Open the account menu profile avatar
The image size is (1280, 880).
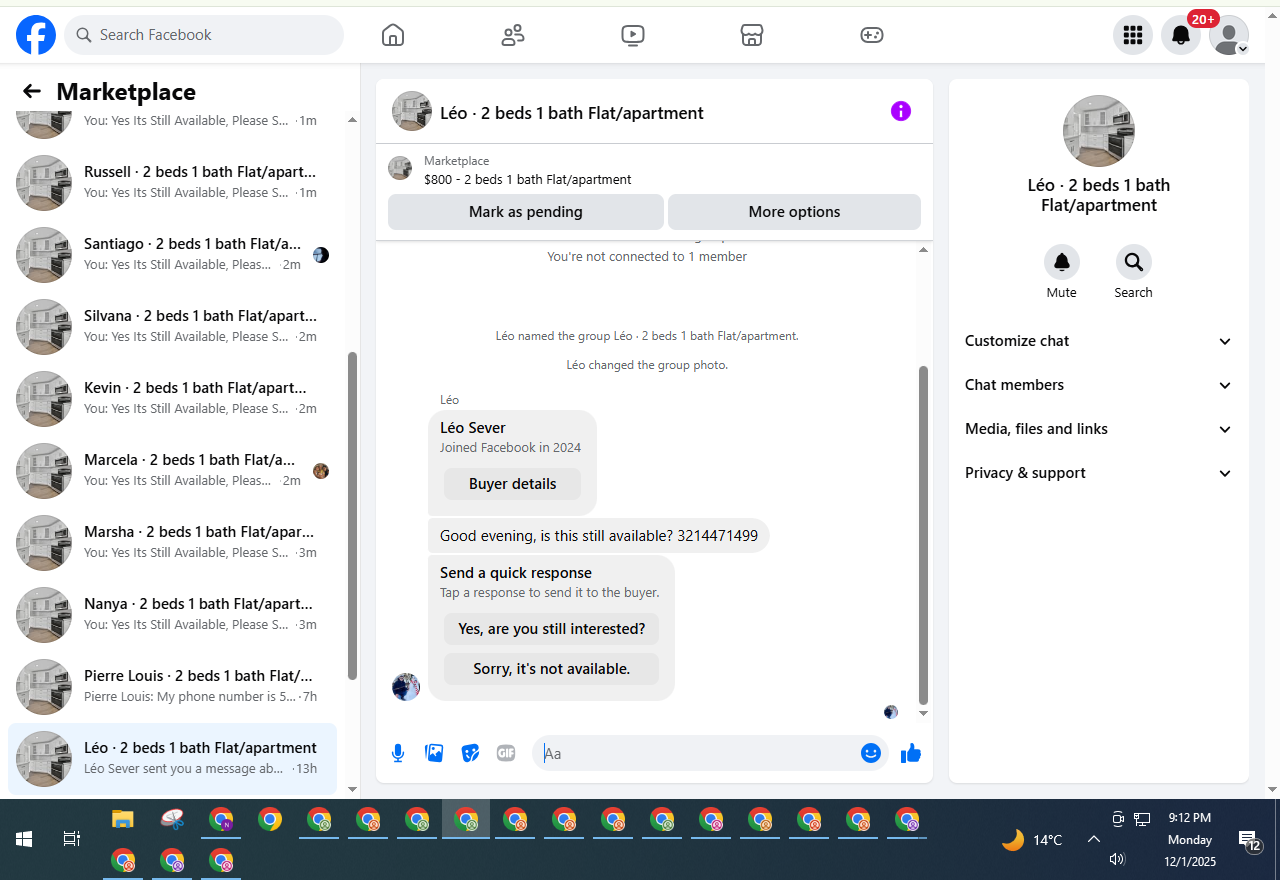click(1229, 35)
